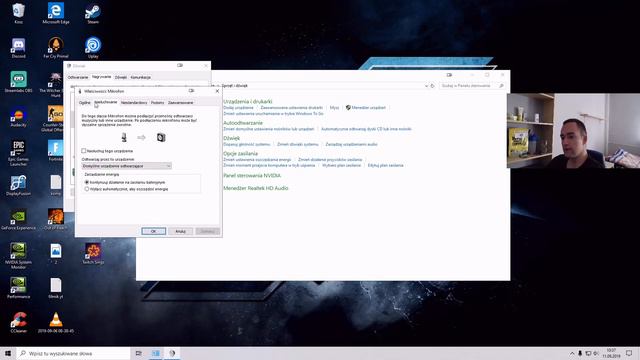The height and width of the screenshot is (360, 640).
Task: Open the Discord desktop shortcut
Action: (x=18, y=47)
